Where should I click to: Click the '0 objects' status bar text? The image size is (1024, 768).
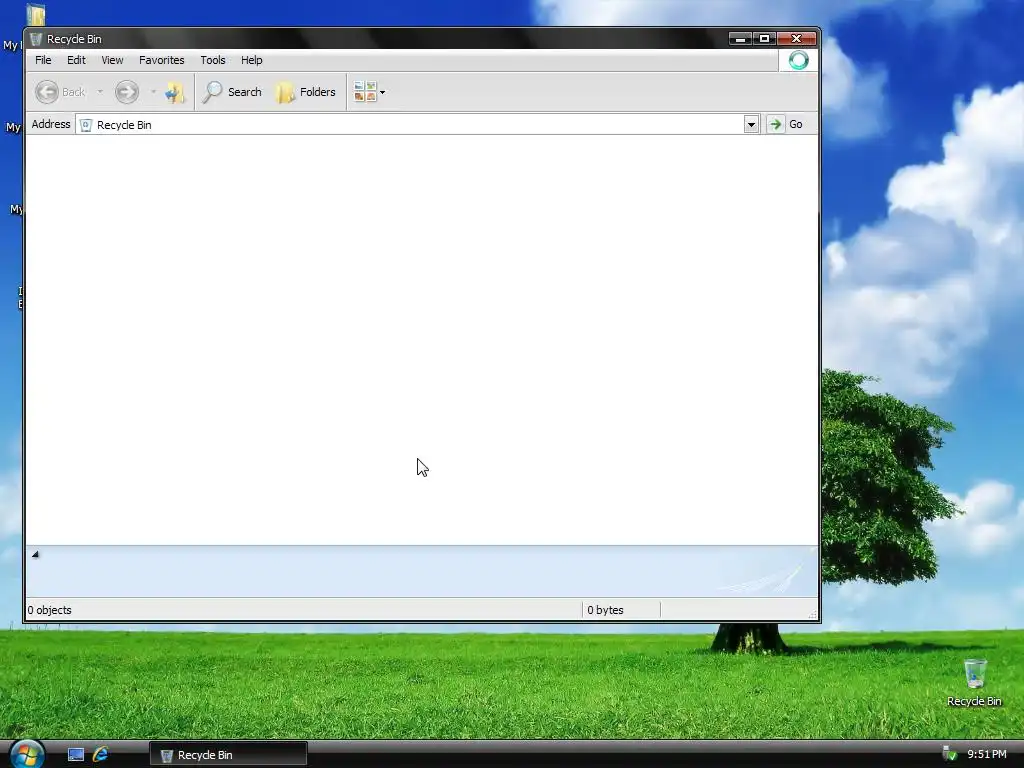[50, 610]
